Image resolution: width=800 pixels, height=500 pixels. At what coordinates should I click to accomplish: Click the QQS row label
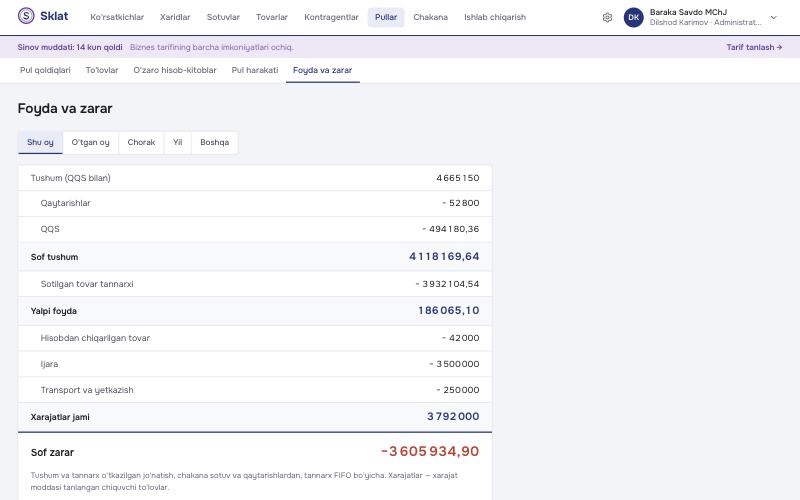(x=50, y=229)
